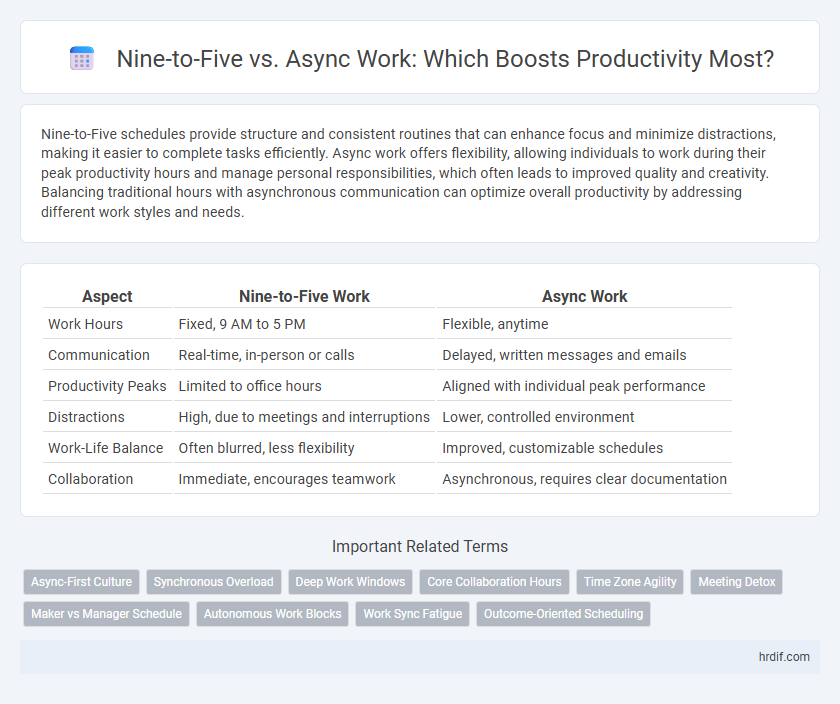This screenshot has height=704, width=840.
Task: Select the Maker vs Manager Schedule tag
Action: pos(107,614)
